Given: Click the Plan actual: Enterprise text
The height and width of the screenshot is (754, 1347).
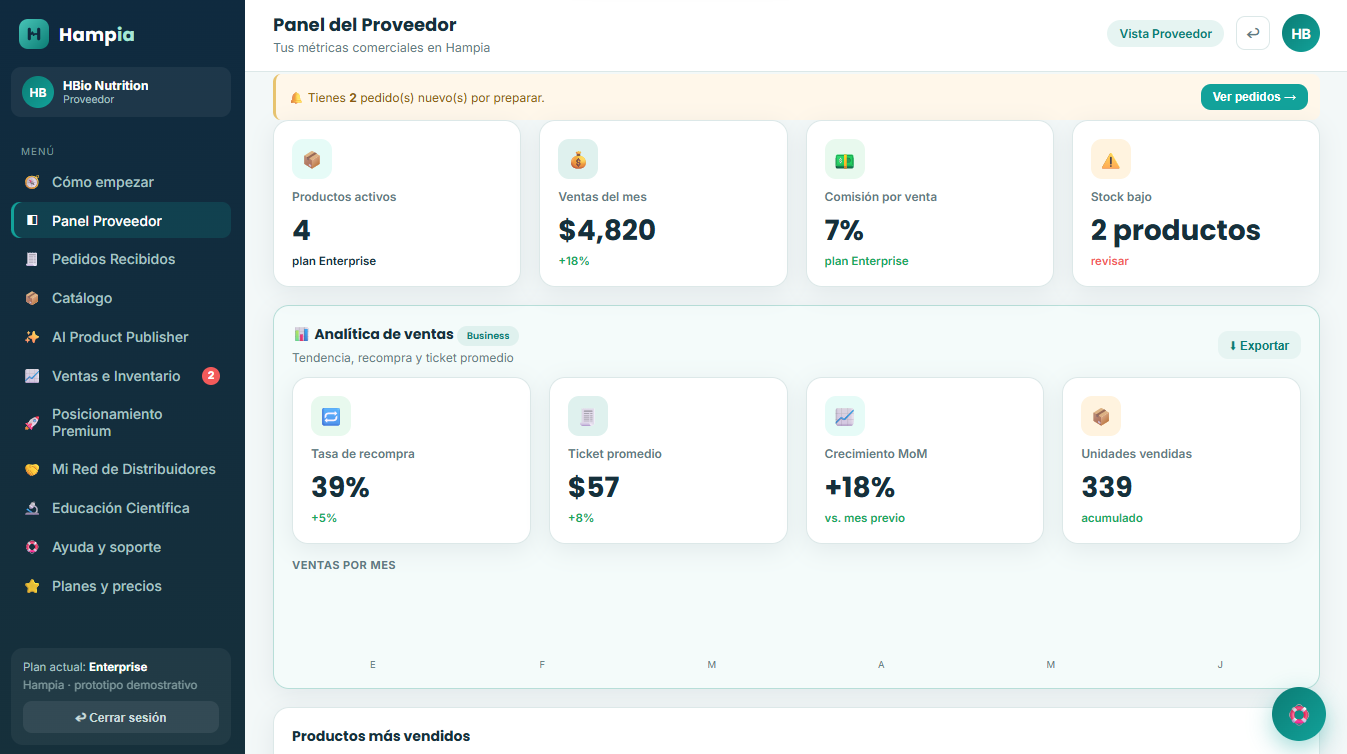Looking at the screenshot, I should click(x=85, y=667).
